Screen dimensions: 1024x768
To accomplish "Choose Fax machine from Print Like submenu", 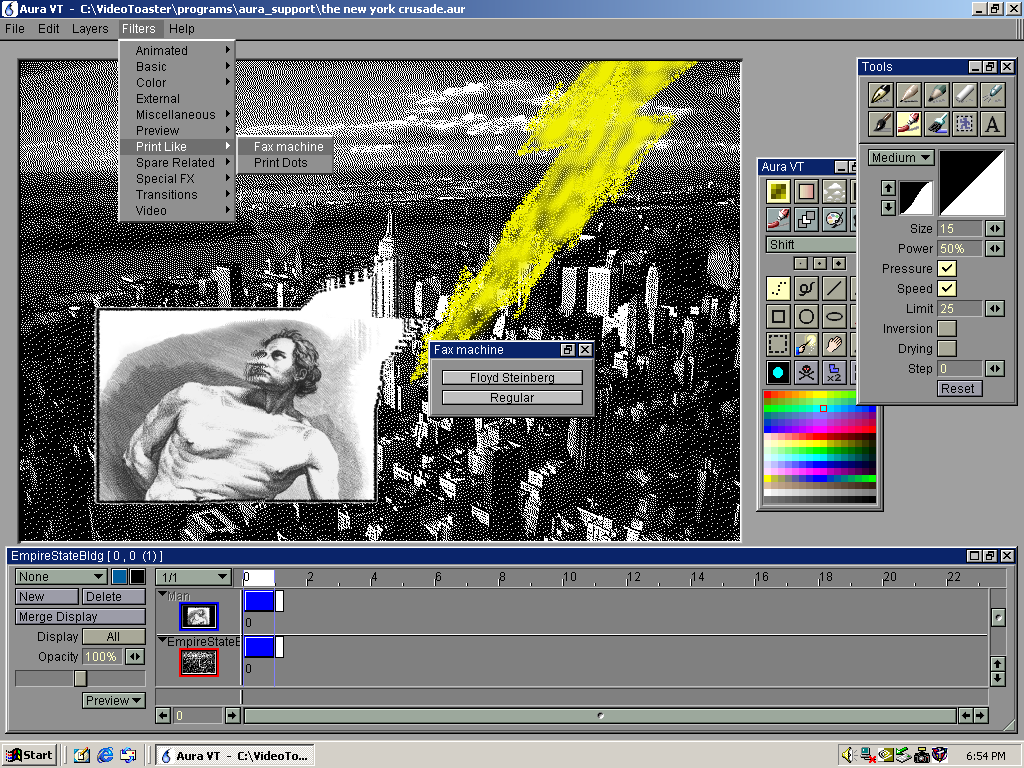I will pos(284,147).
